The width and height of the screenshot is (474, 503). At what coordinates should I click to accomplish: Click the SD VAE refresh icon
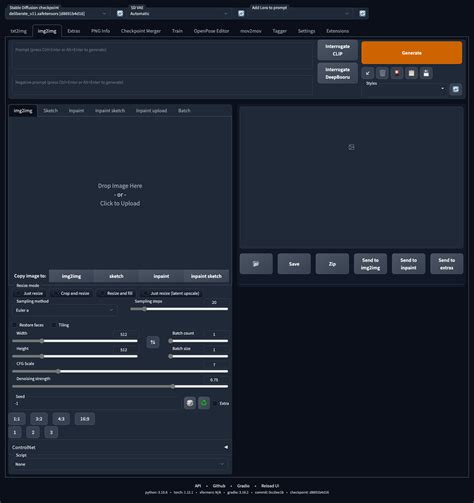(x=241, y=13)
